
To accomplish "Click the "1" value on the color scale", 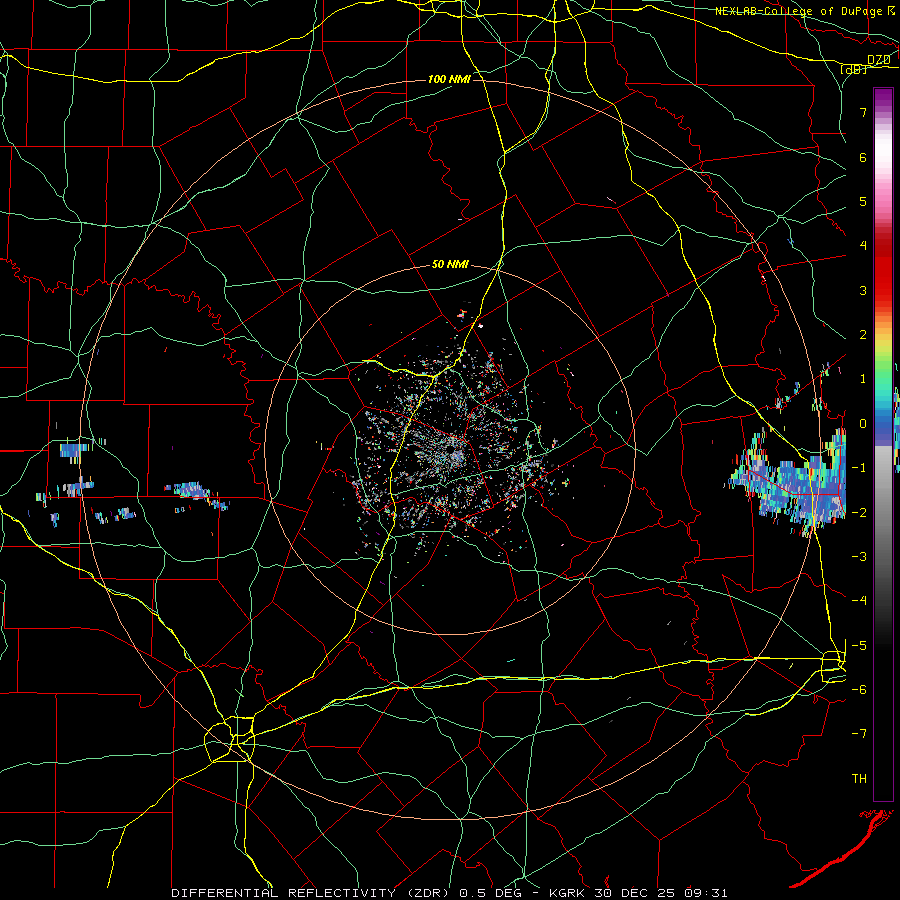I will point(863,379).
